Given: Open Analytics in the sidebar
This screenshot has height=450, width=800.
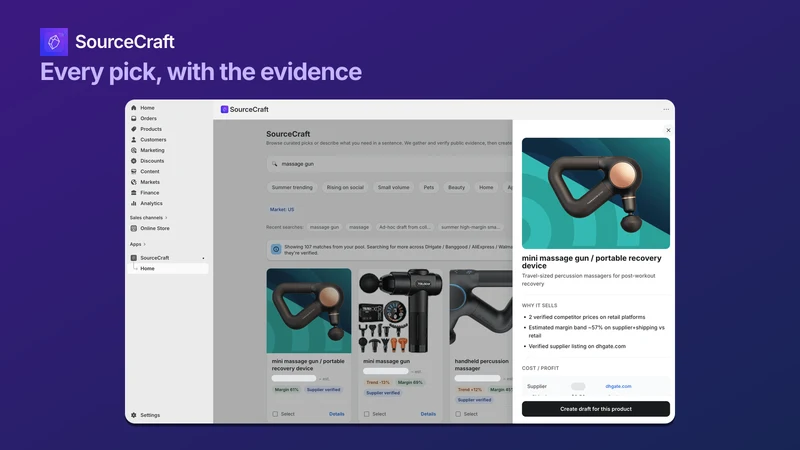Looking at the screenshot, I should pos(152,203).
